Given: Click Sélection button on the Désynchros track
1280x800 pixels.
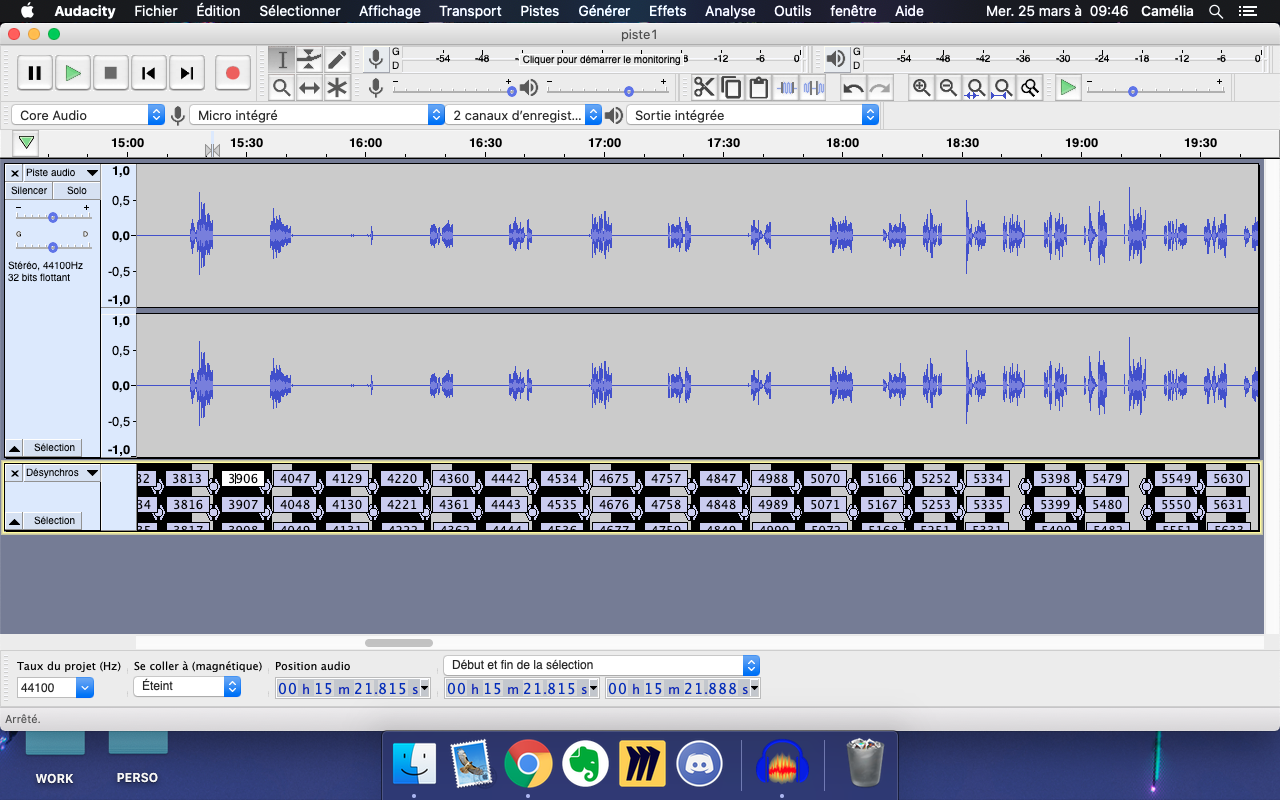Looking at the screenshot, I should point(54,520).
